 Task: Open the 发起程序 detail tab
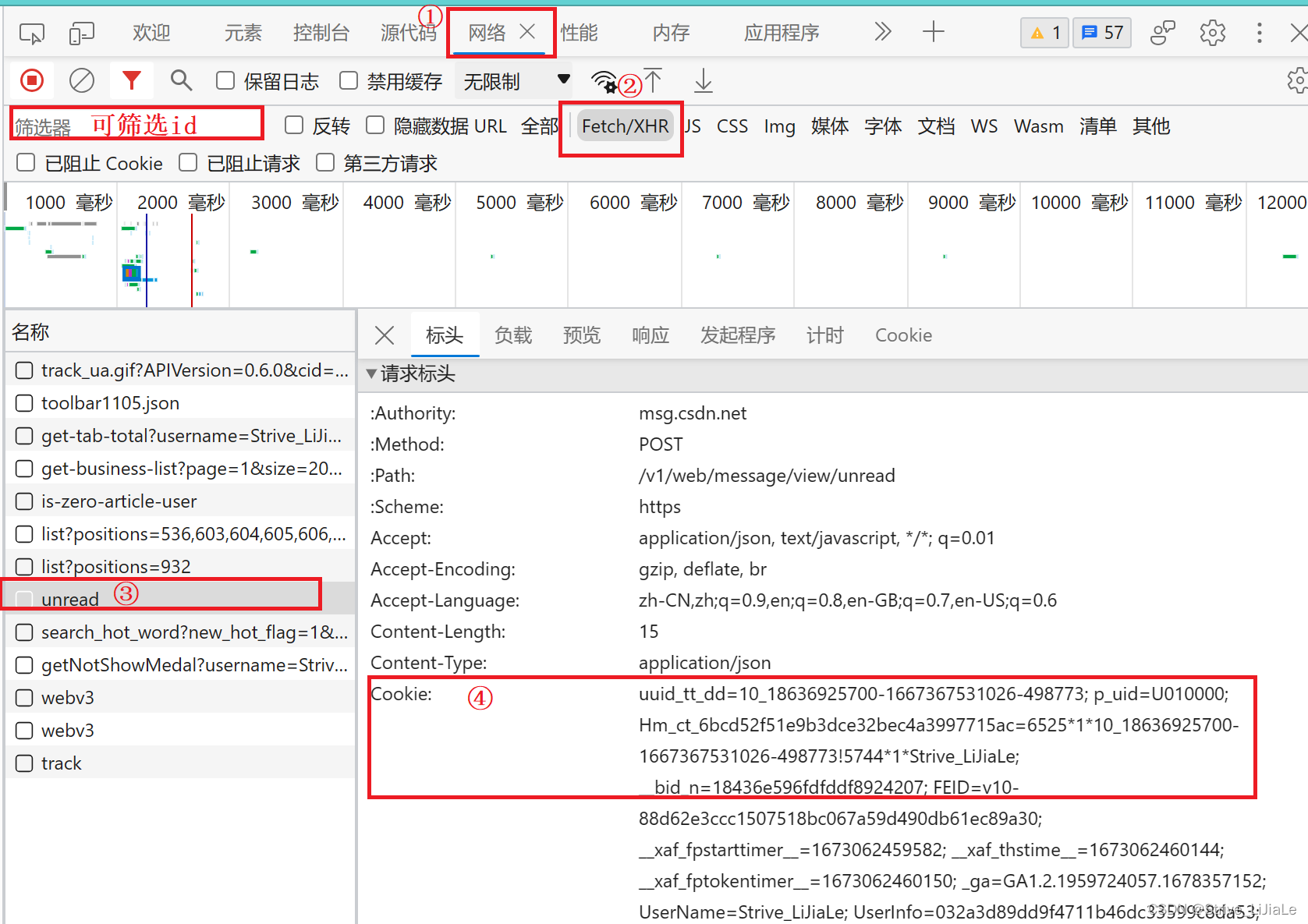point(738,335)
